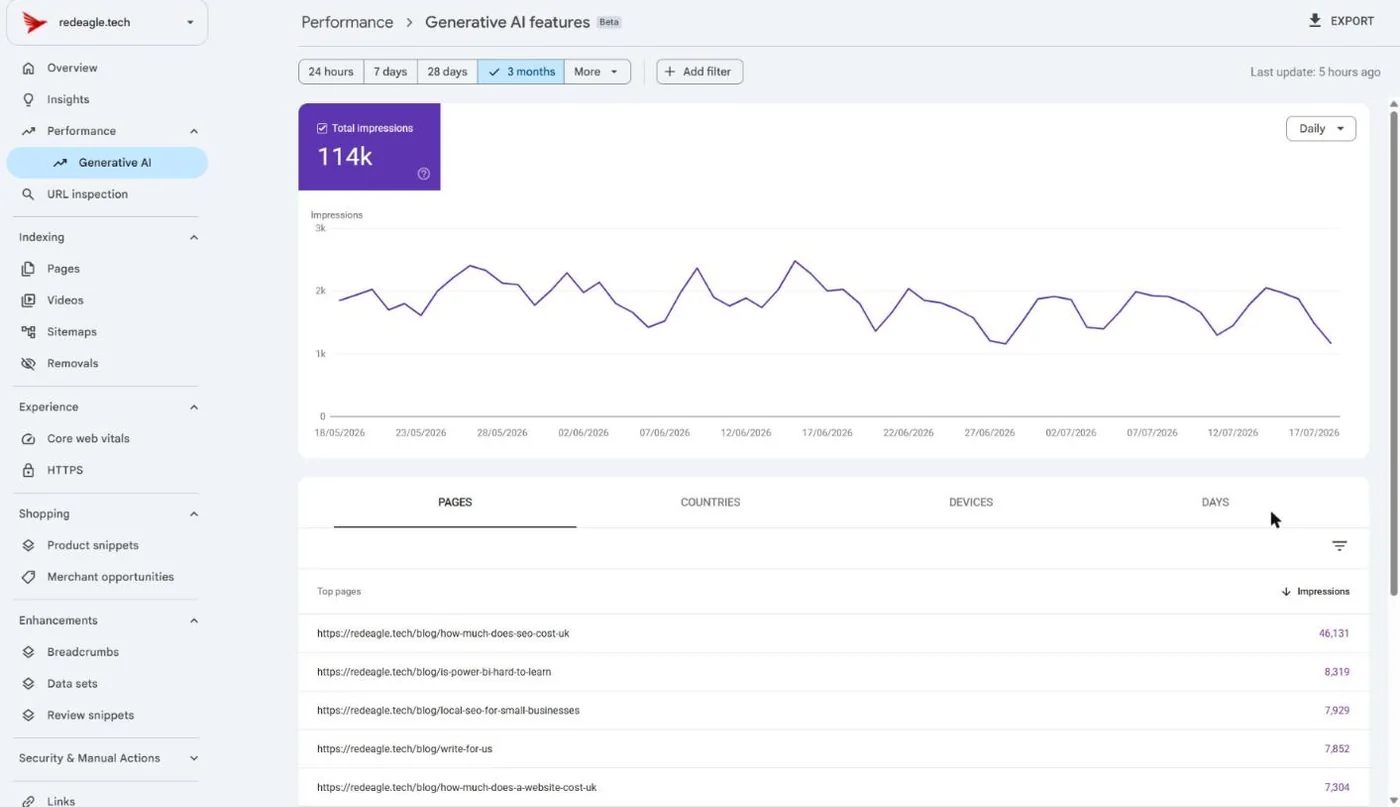Select the 28 days date range
The width and height of the screenshot is (1400, 807).
pos(447,72)
